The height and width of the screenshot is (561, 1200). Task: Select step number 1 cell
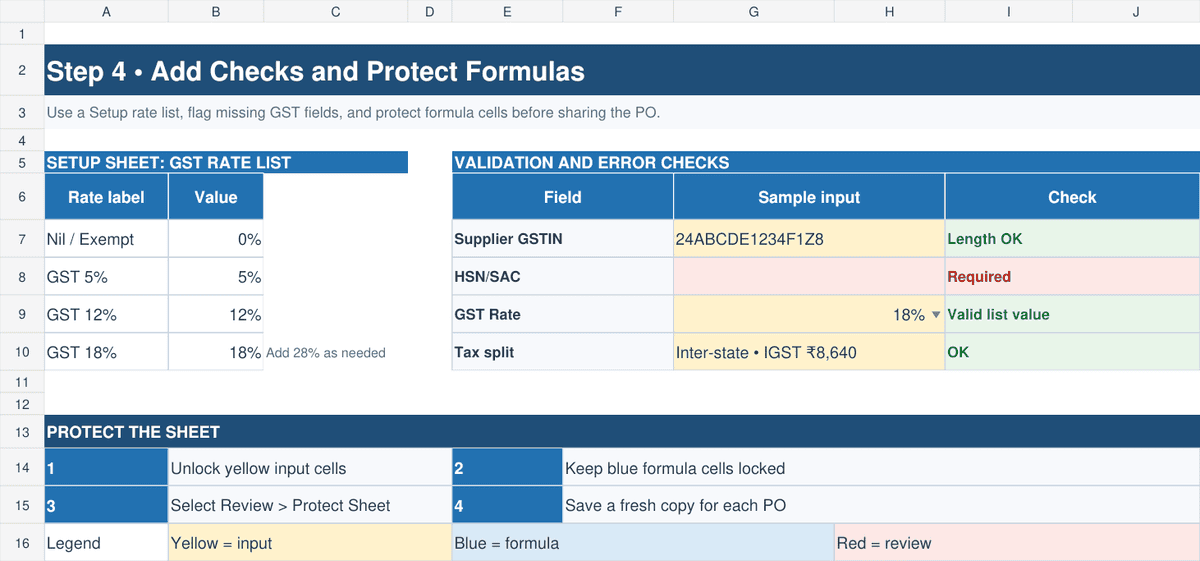click(x=106, y=468)
